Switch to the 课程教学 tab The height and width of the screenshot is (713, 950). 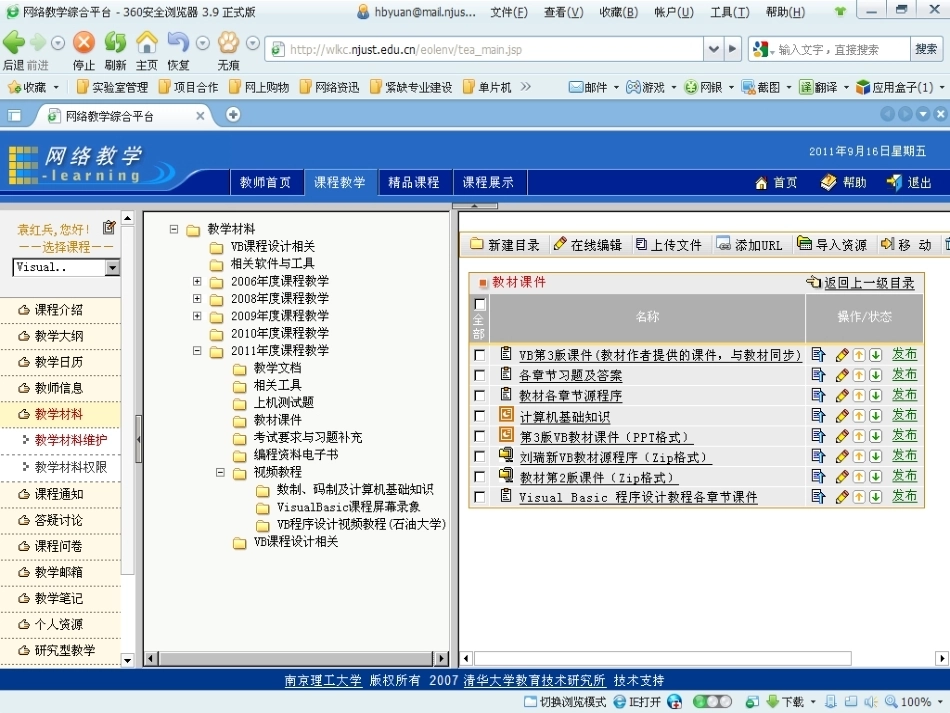pos(340,182)
